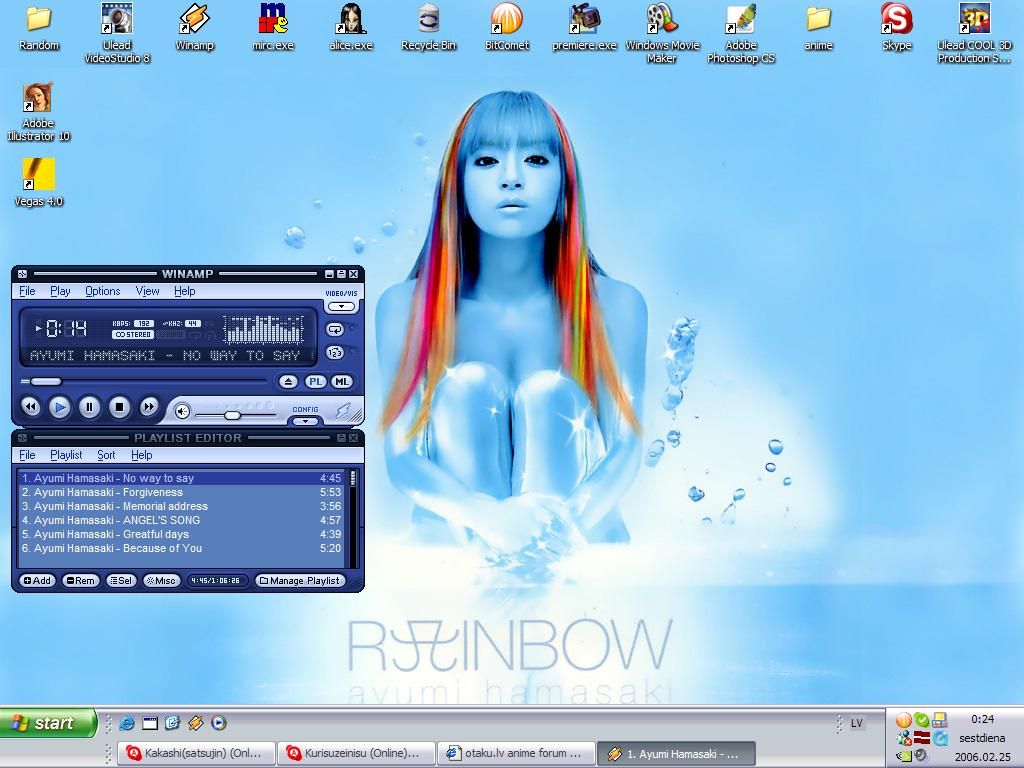The width and height of the screenshot is (1024, 768).
Task: Click the Misc button in playlist
Action: (x=161, y=581)
